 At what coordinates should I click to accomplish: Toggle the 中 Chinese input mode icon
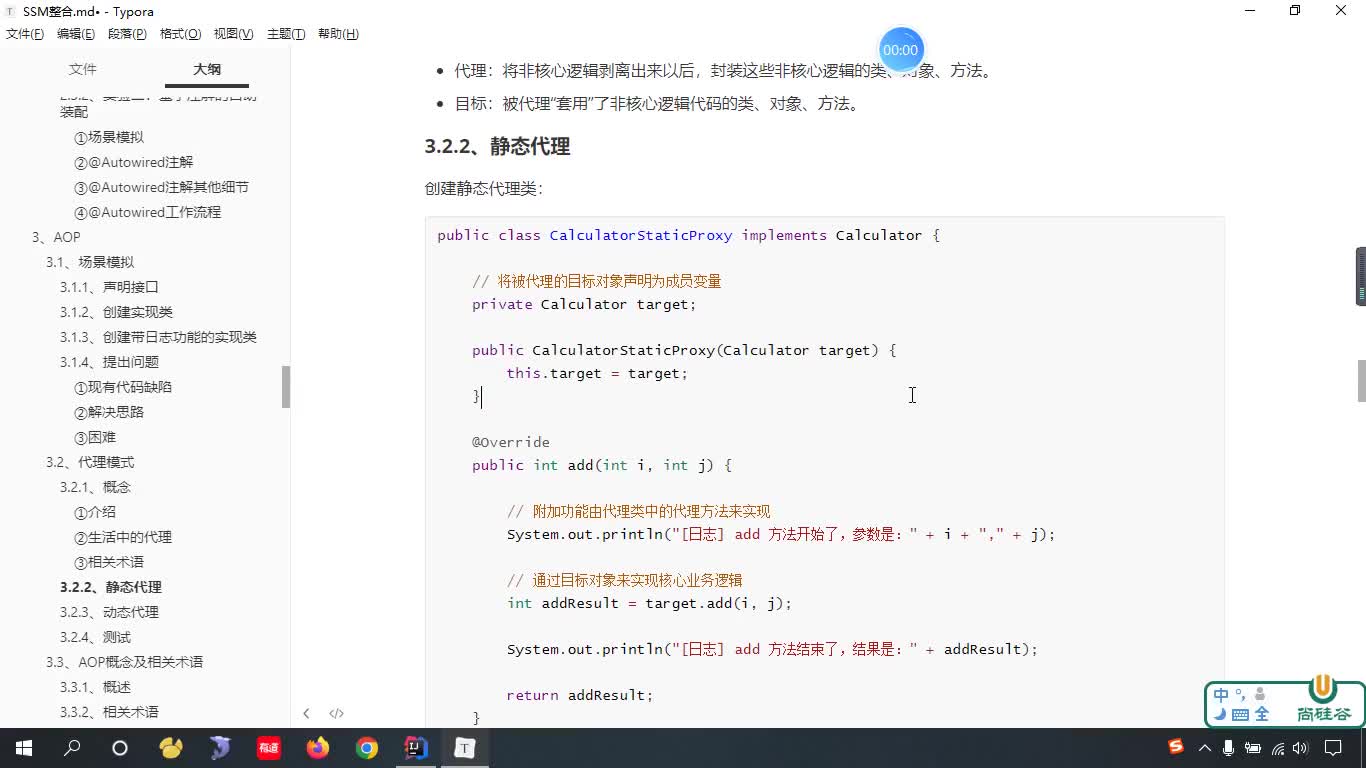pyautogui.click(x=1221, y=695)
